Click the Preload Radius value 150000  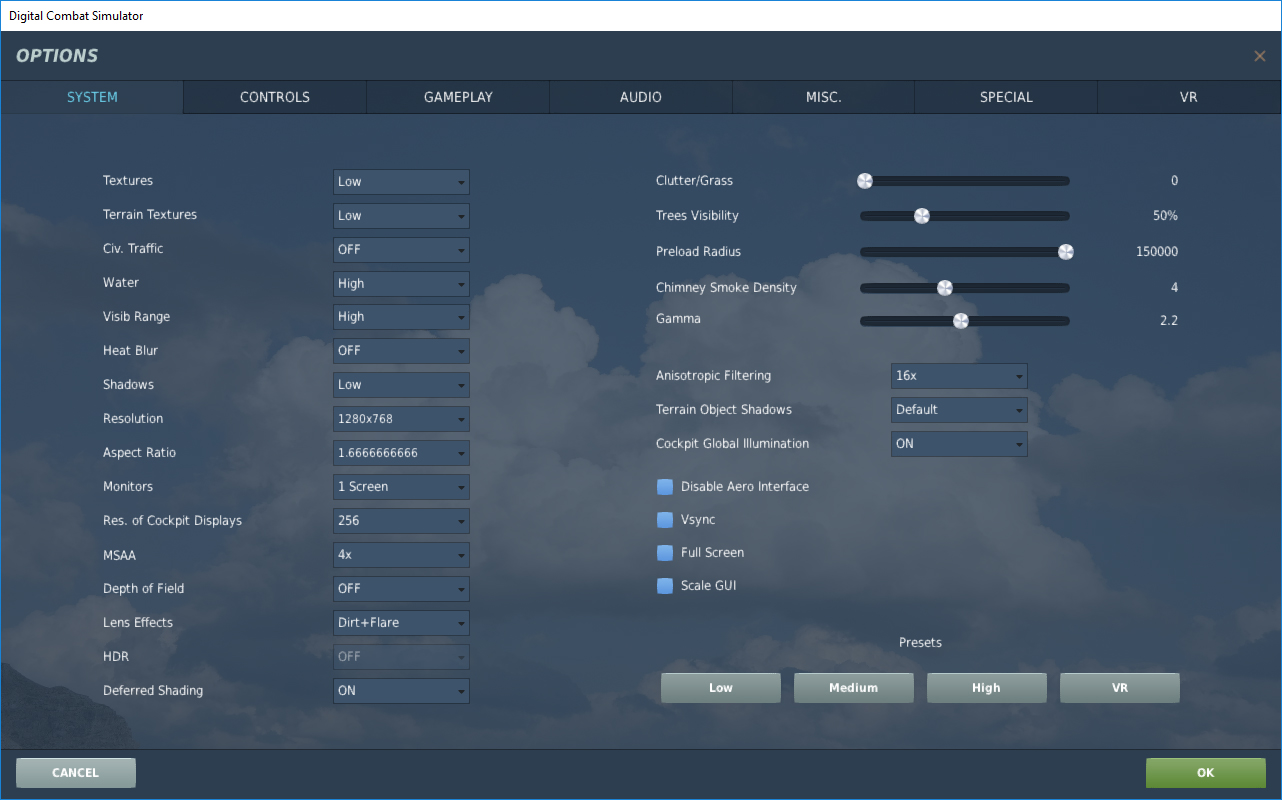[1157, 252]
